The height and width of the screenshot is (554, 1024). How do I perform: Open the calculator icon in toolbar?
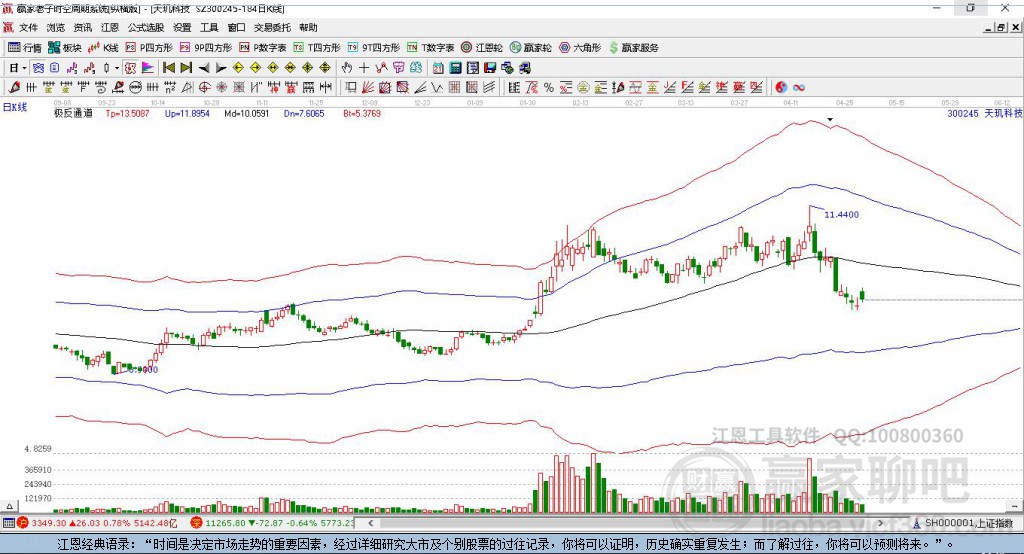456,68
